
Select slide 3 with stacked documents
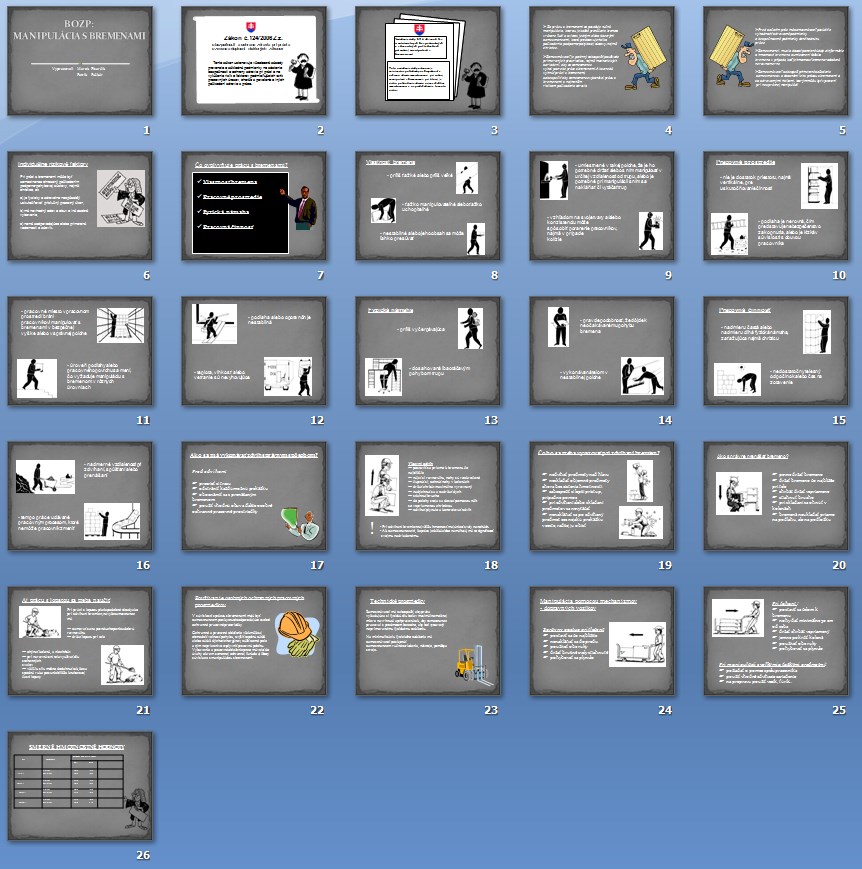click(x=428, y=62)
